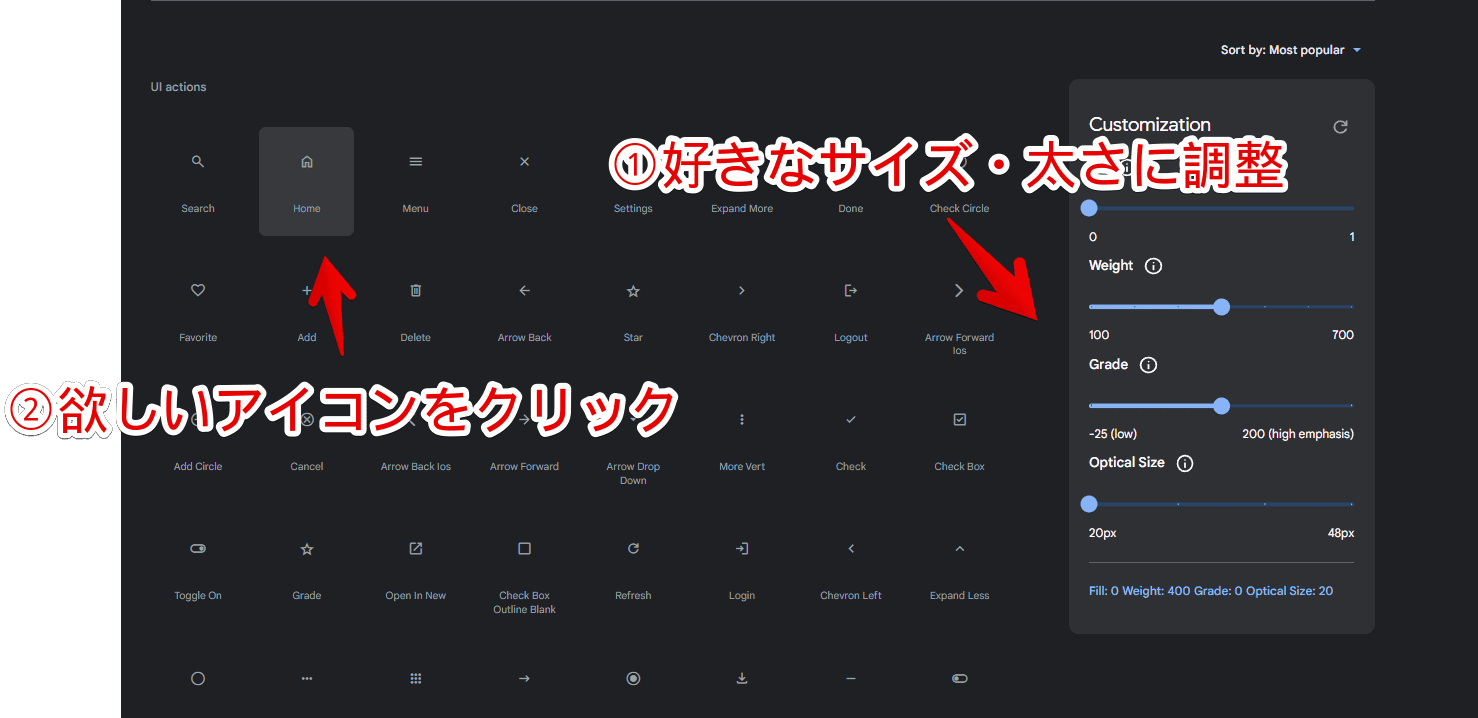Click the -25 (low) grade value
The height and width of the screenshot is (718, 1478).
[x=1113, y=434]
